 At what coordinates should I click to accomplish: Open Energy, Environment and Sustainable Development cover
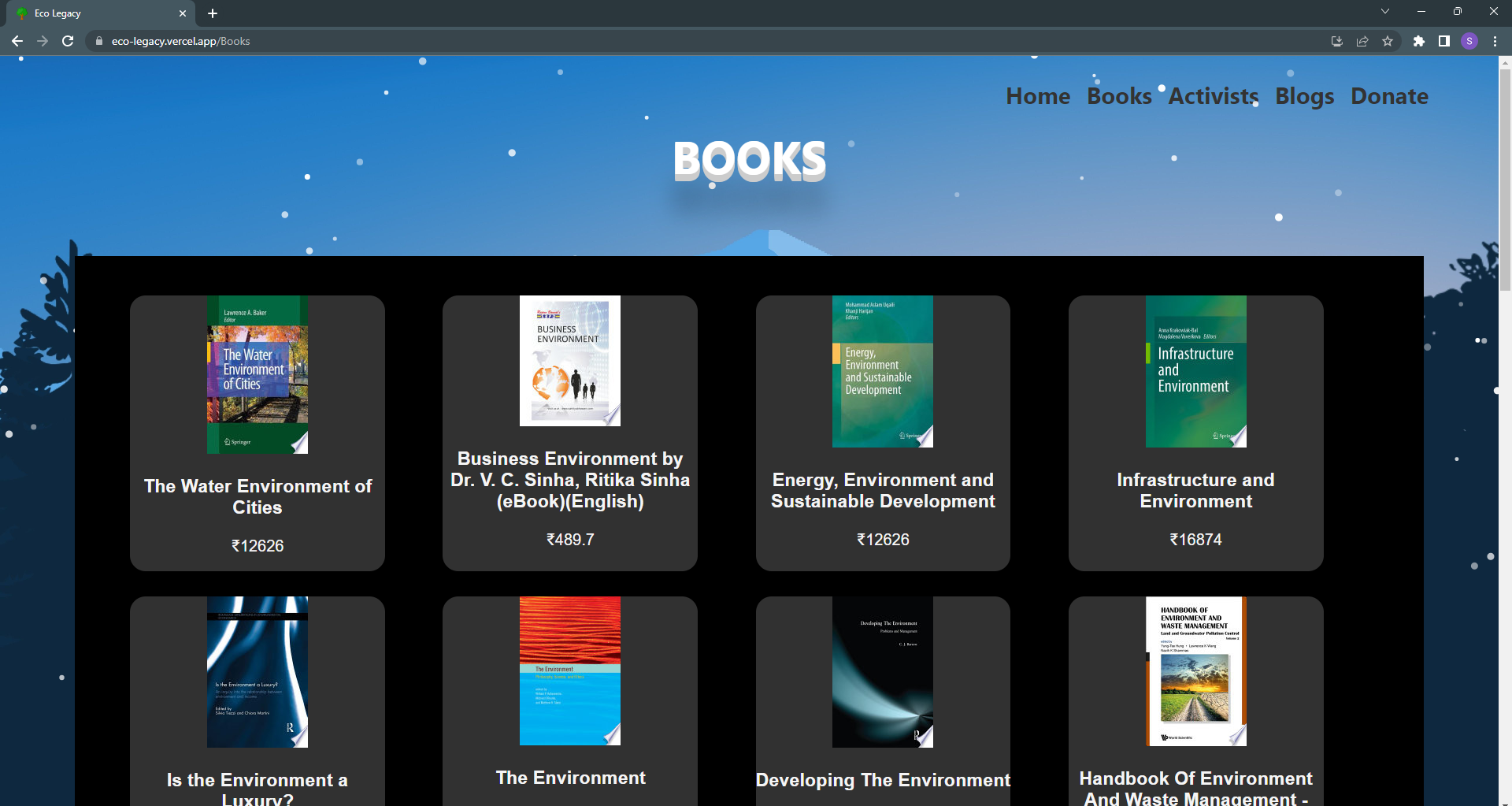tap(883, 372)
